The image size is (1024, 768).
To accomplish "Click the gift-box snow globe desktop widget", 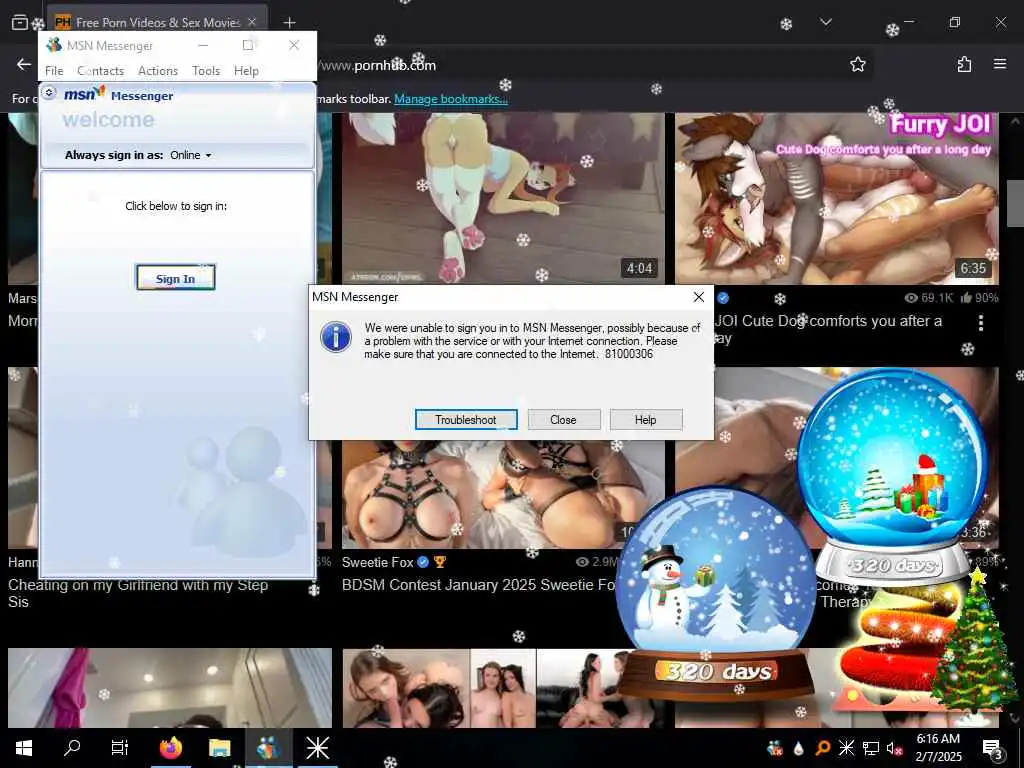I will tap(893, 475).
